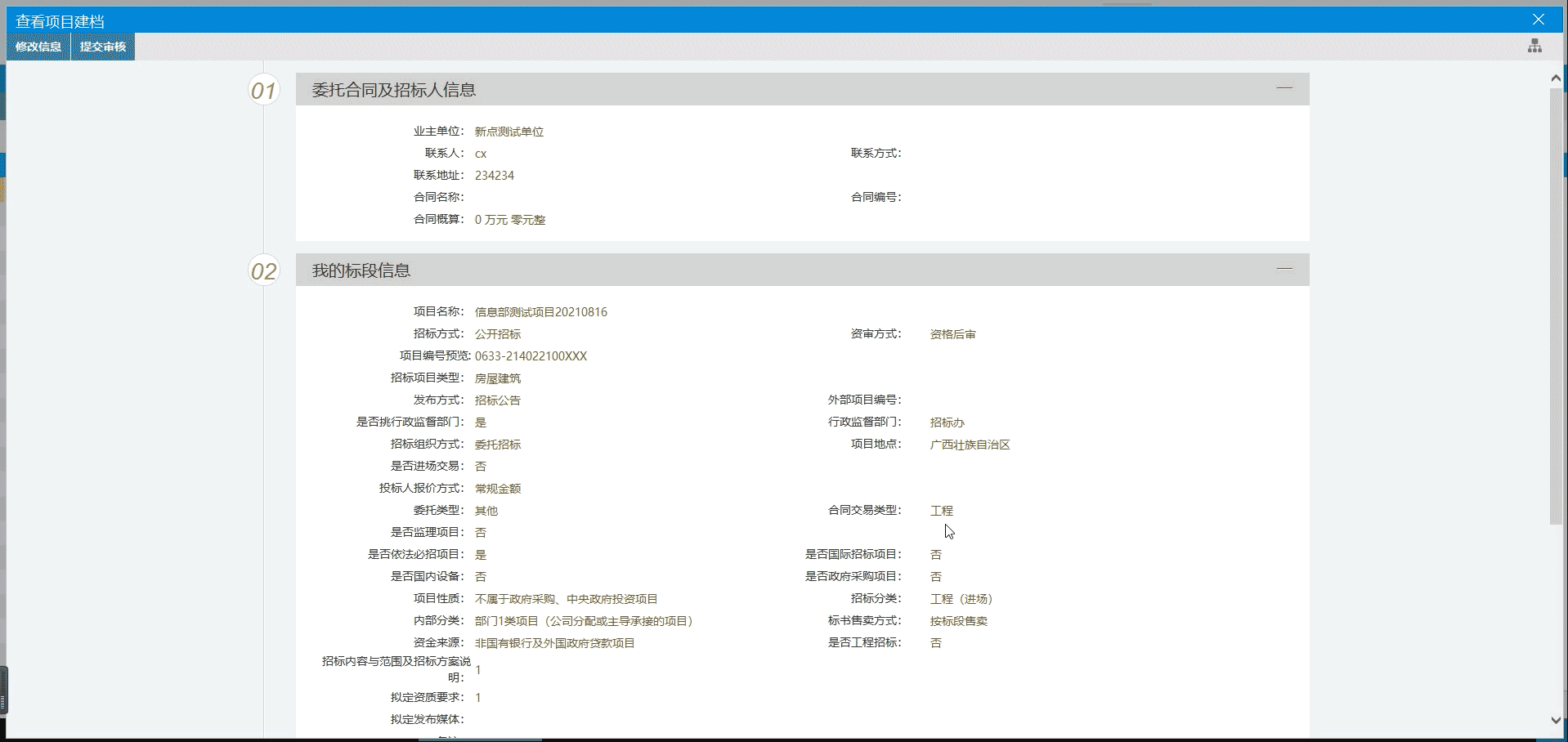Click the 修改信息 button

pyautogui.click(x=38, y=47)
